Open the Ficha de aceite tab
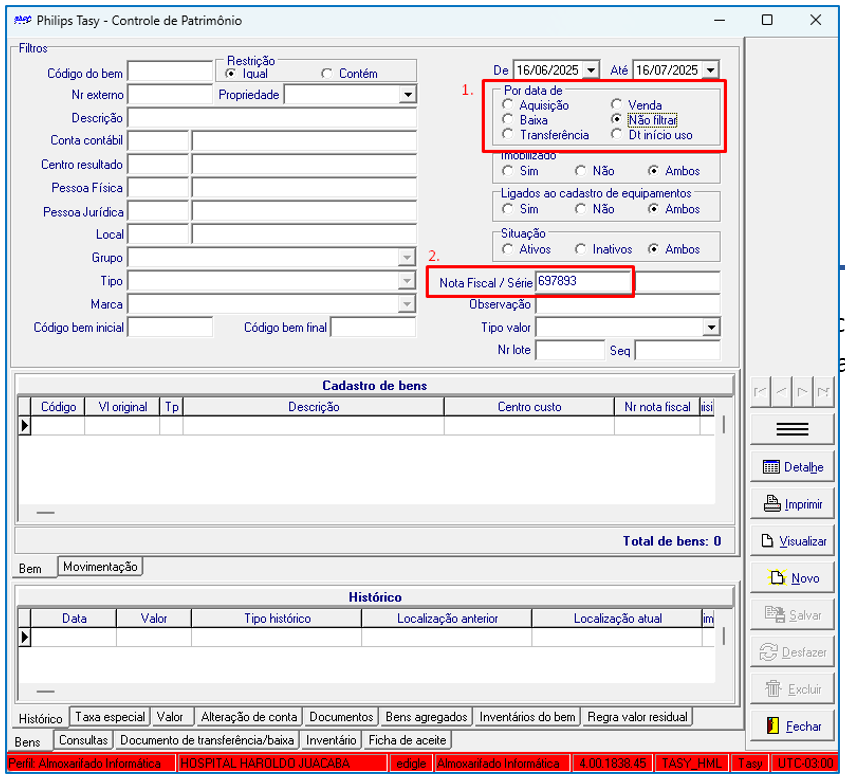Image resolution: width=847 pixels, height=779 pixels. pos(407,740)
